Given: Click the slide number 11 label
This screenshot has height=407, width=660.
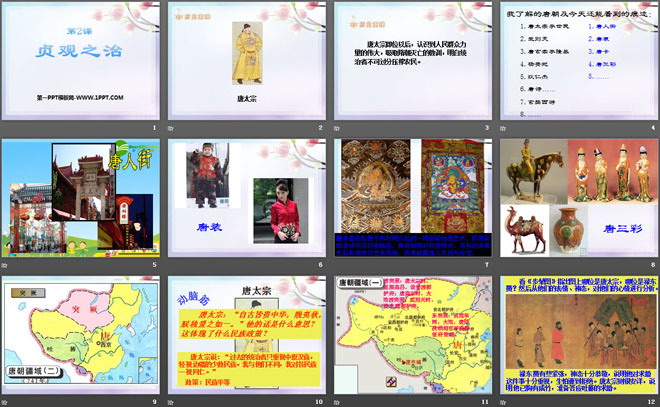Looking at the screenshot, I should (x=485, y=402).
